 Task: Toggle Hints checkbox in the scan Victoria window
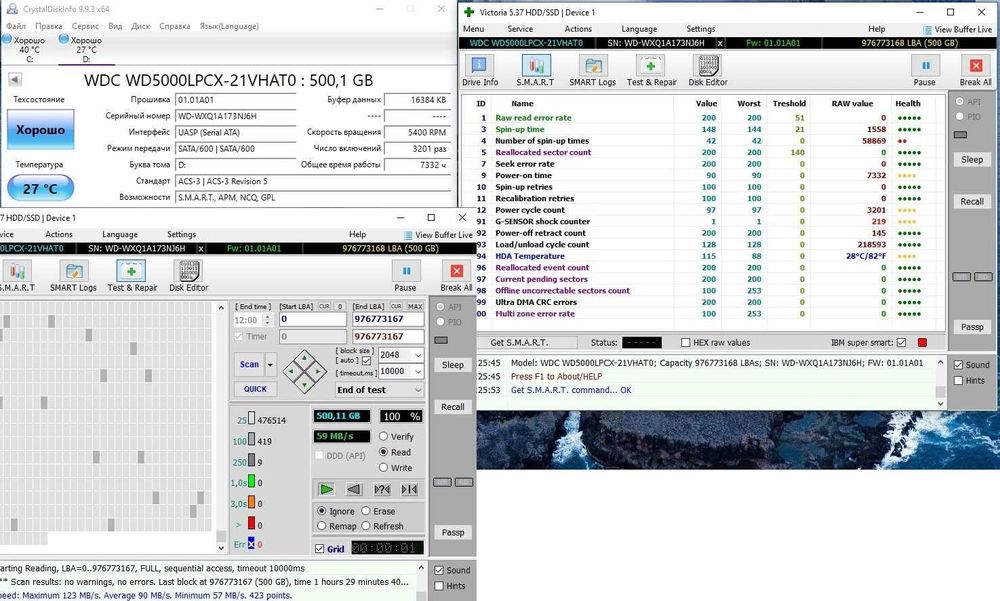click(x=439, y=586)
